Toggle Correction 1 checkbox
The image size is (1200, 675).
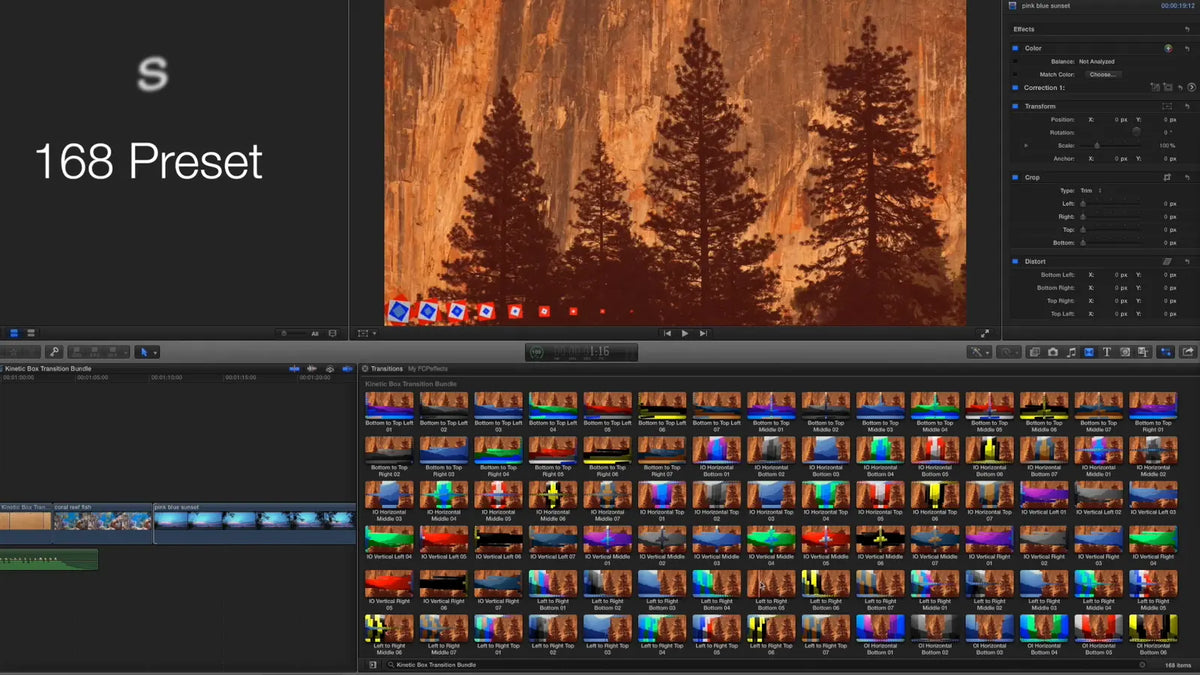point(1015,88)
